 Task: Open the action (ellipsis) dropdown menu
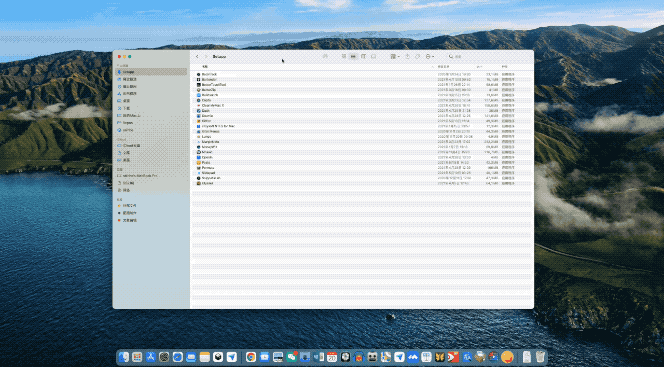coord(429,56)
